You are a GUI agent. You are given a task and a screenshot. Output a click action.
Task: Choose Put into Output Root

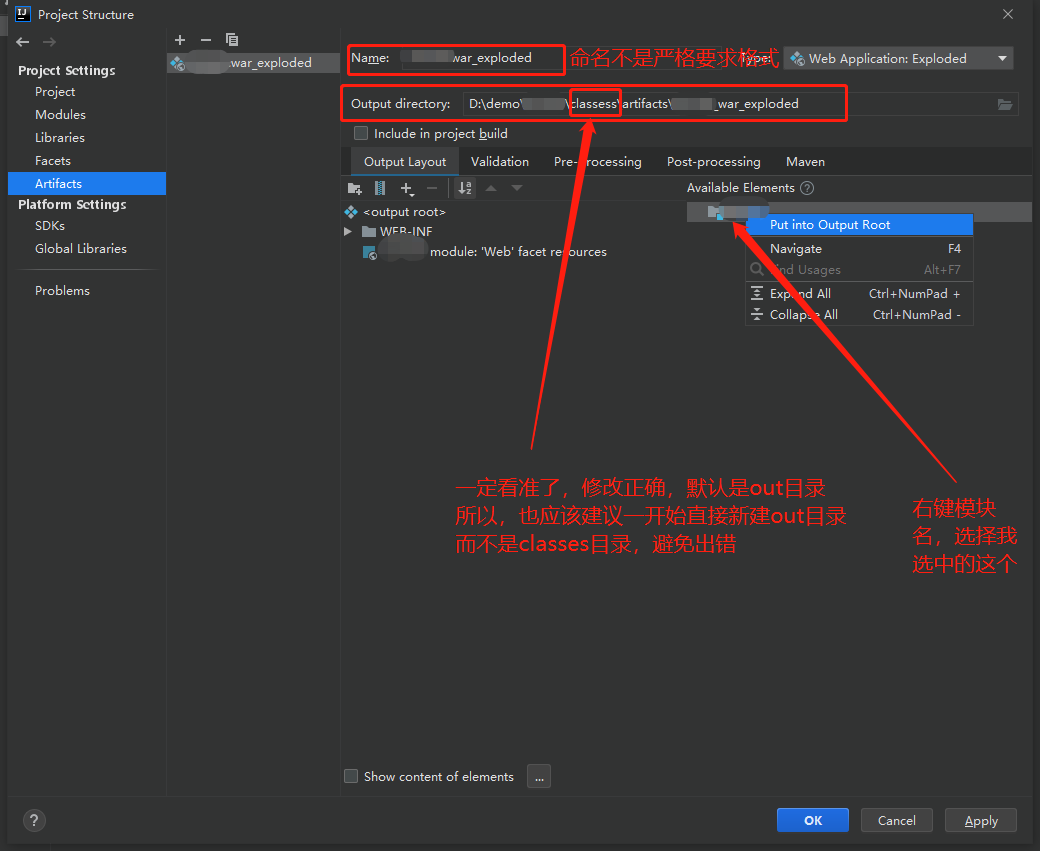(x=860, y=225)
